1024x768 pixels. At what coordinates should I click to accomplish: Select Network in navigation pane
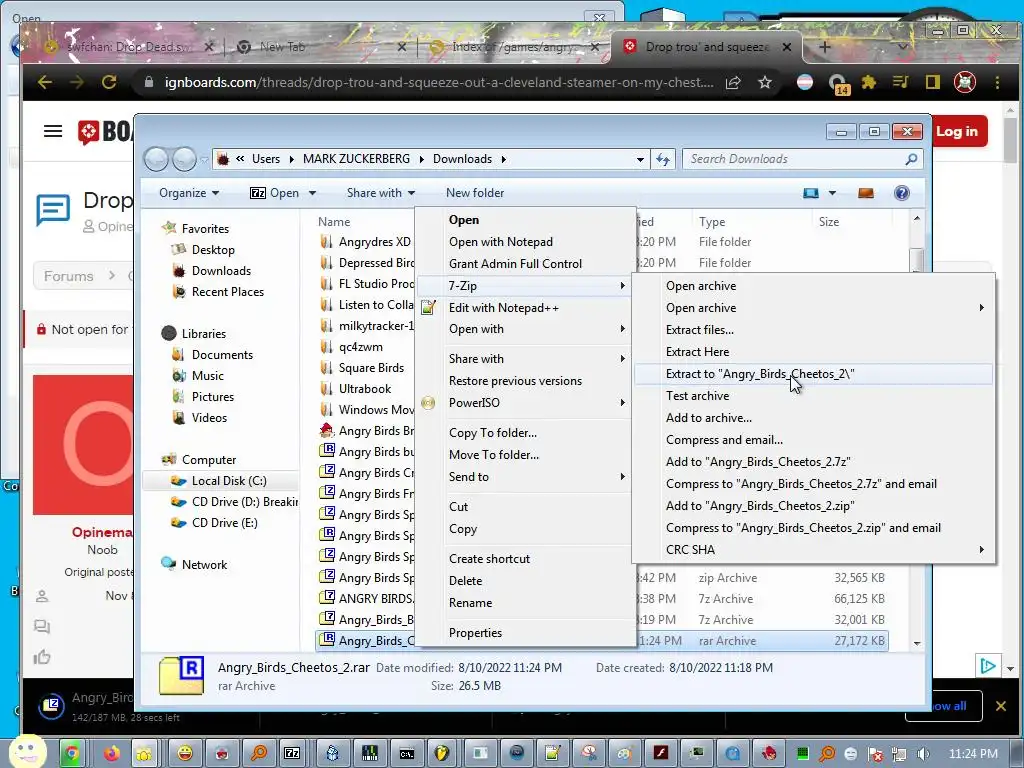tap(204, 565)
